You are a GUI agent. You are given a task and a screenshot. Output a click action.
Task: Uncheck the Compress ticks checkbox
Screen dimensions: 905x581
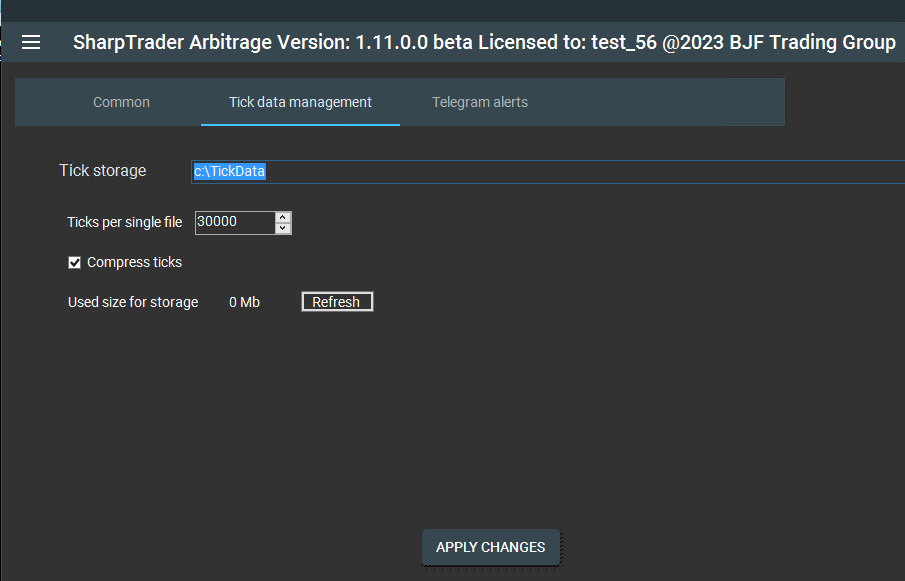coord(74,263)
